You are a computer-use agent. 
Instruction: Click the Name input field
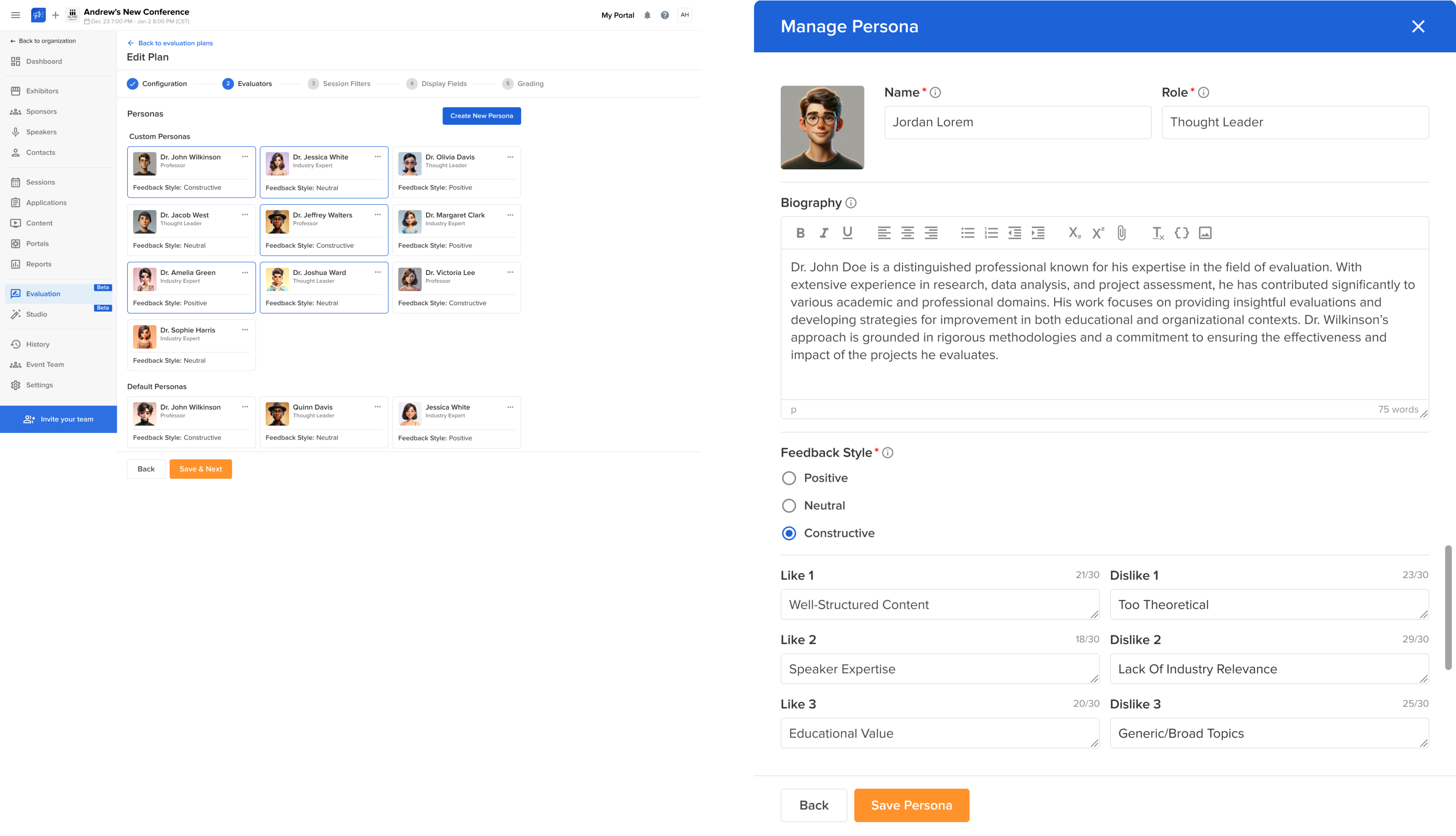click(x=1016, y=122)
